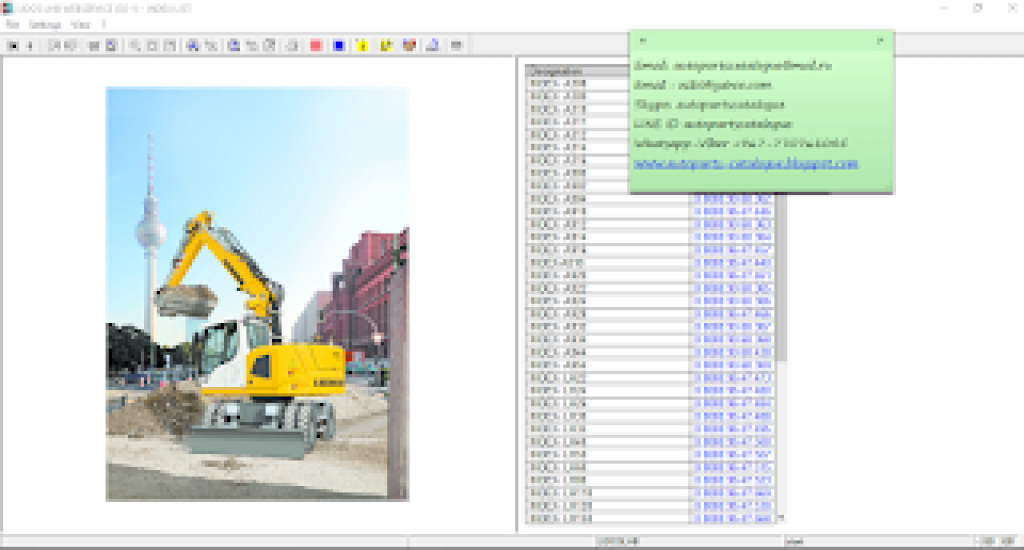Close the green sticky note

880,40
